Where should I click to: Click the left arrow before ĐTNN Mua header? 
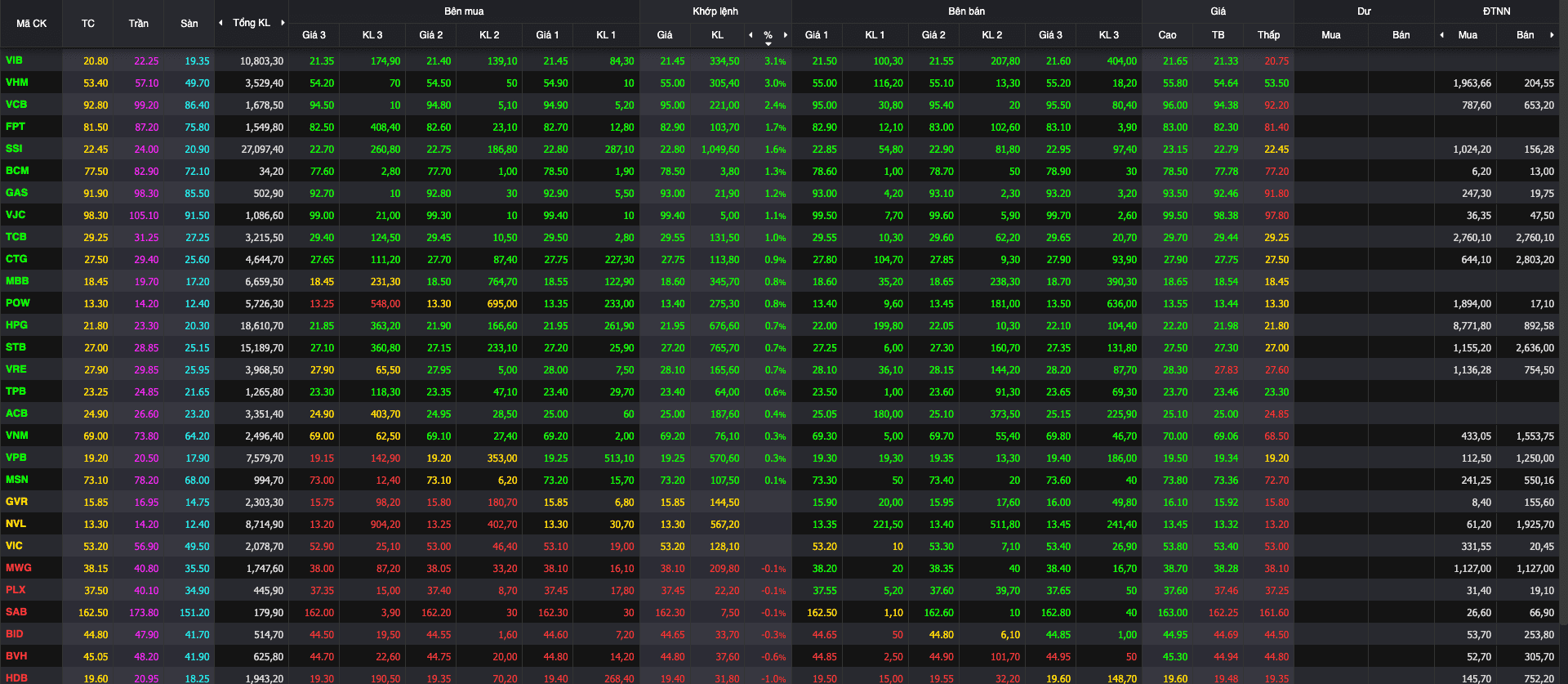point(1441,35)
